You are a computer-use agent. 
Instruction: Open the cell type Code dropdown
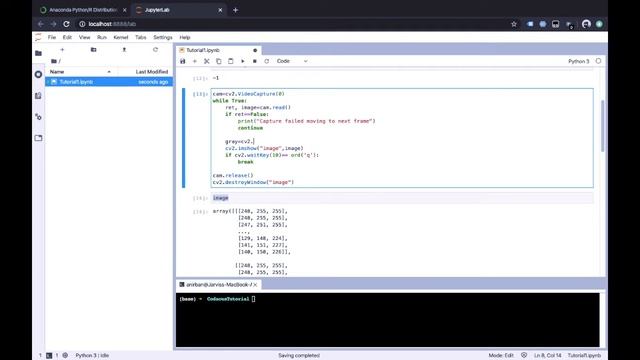click(x=292, y=61)
